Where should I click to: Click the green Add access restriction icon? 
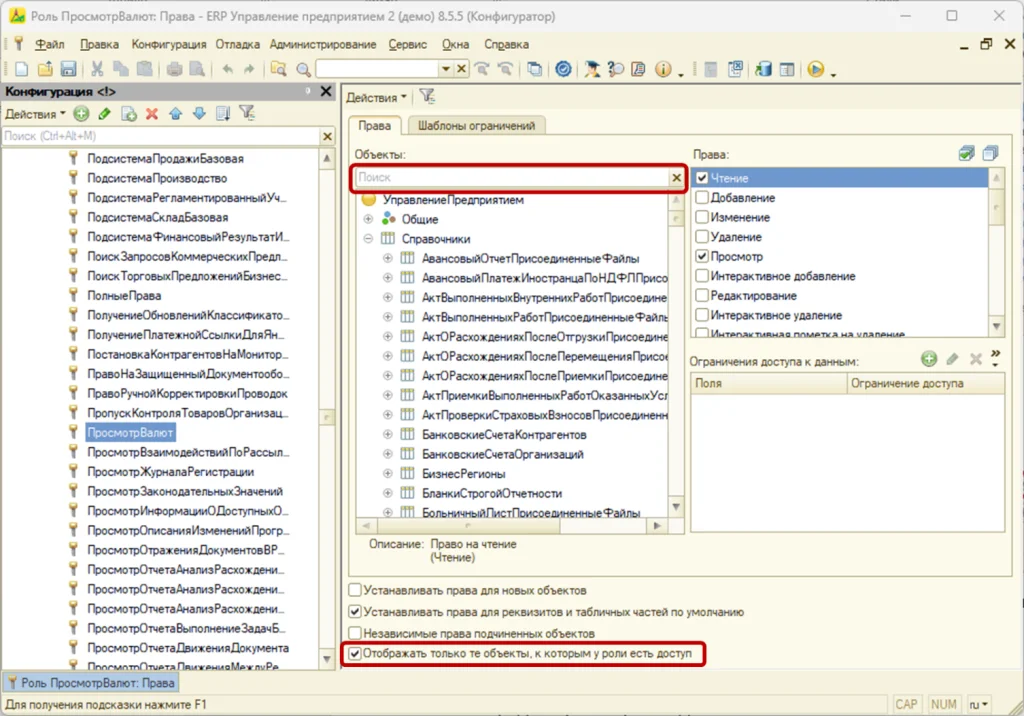click(x=929, y=358)
